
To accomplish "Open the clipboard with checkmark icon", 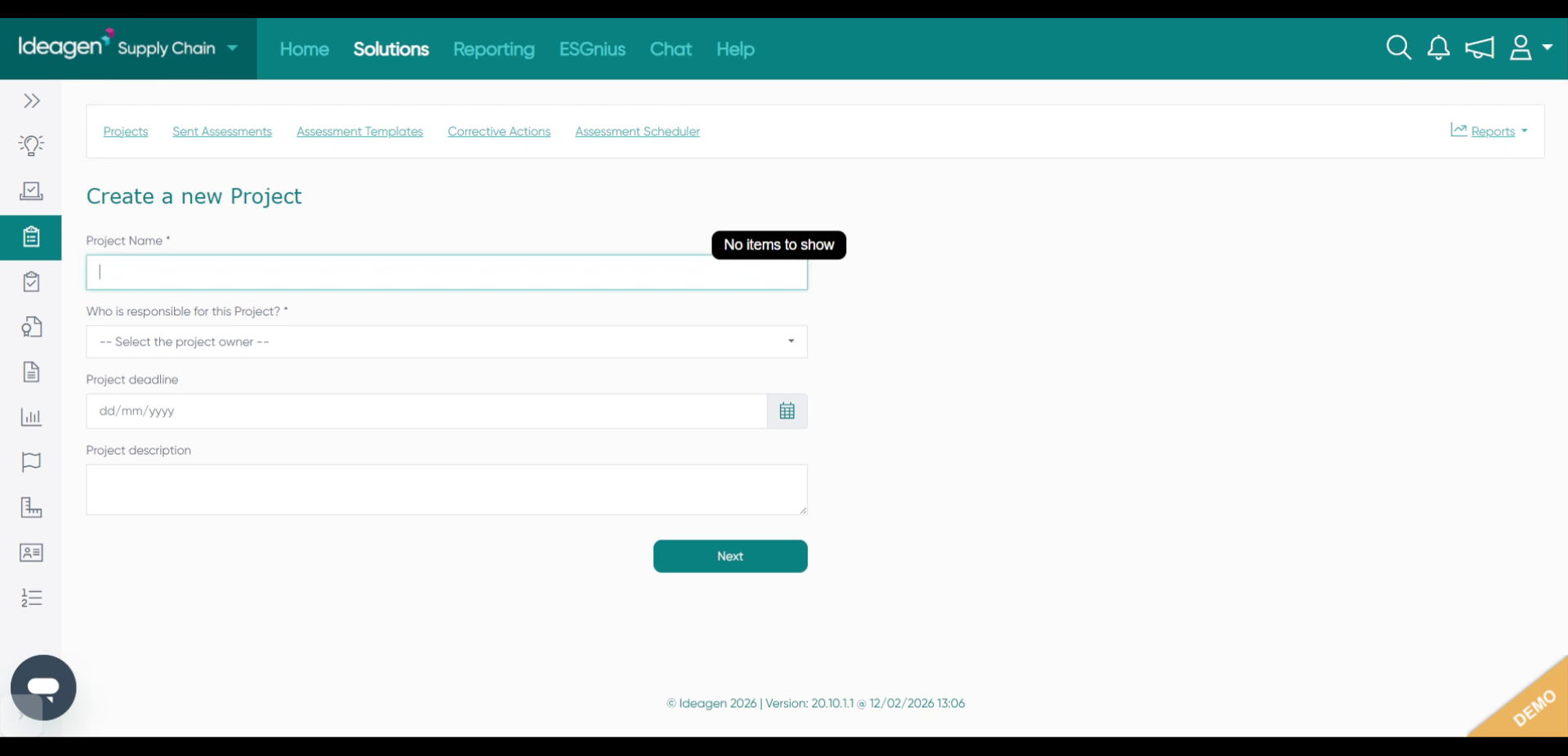I will [x=31, y=282].
